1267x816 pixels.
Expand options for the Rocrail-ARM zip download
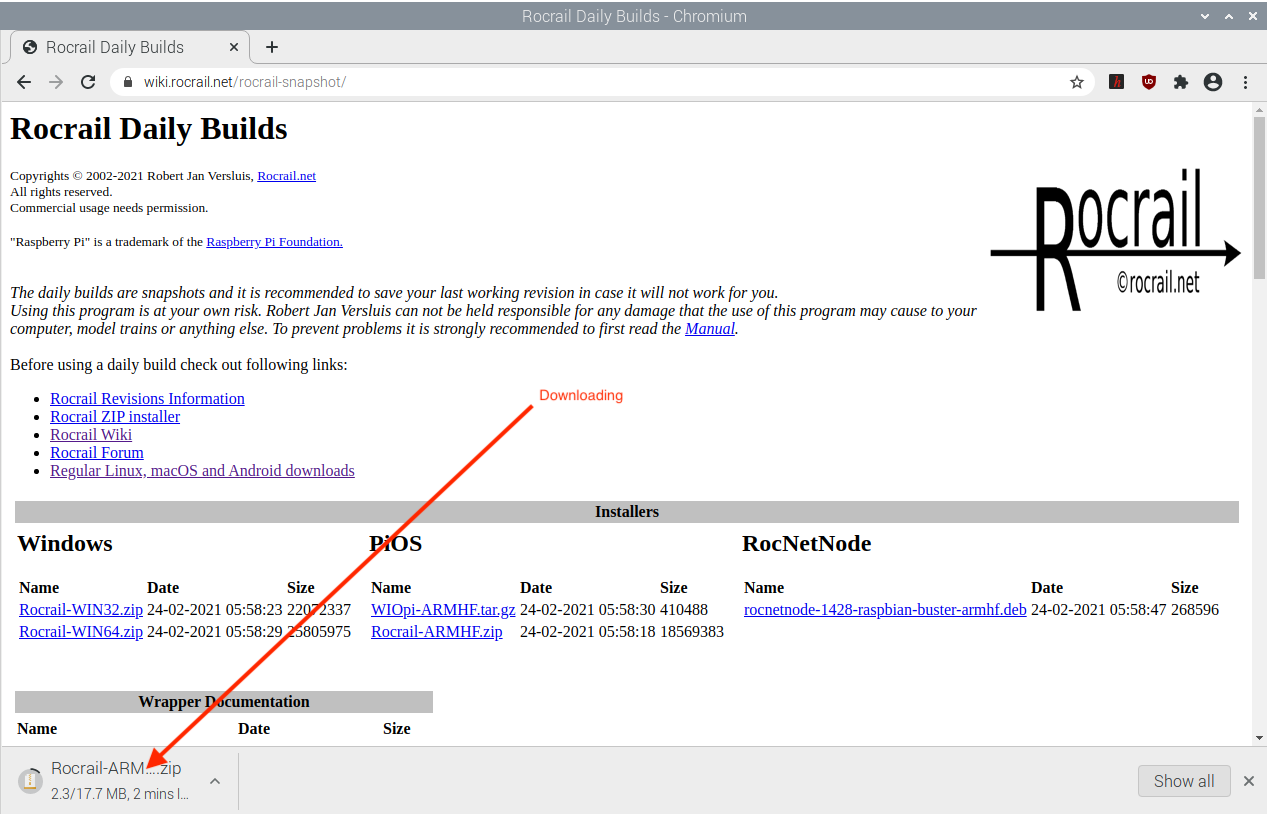(x=214, y=781)
